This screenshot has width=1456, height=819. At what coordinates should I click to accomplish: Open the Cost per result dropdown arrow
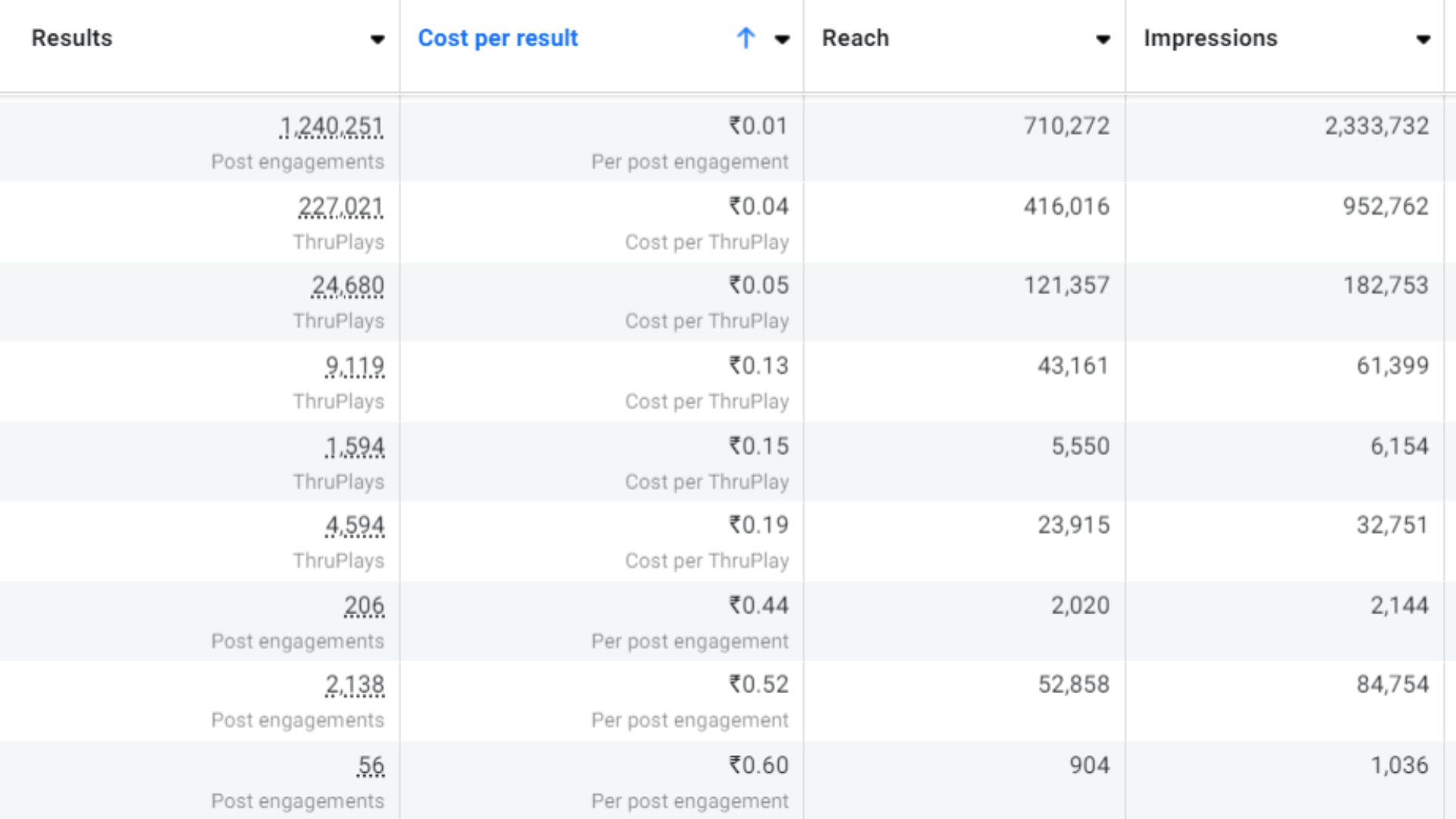coord(782,39)
